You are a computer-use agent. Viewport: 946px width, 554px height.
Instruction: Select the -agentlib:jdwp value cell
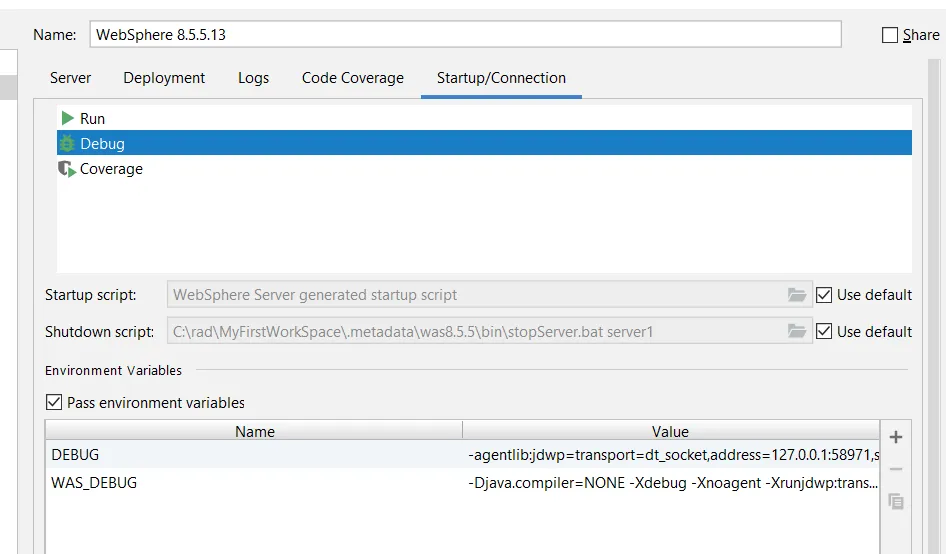pyautogui.click(x=671, y=454)
